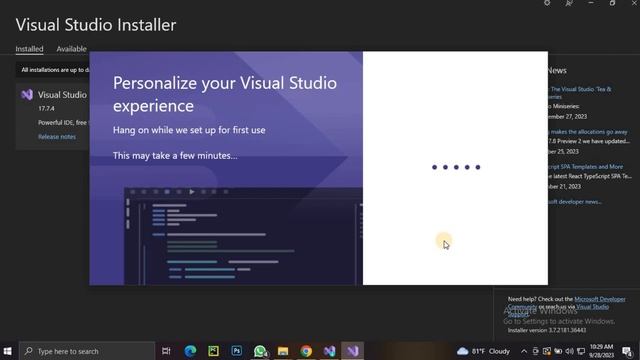Viewport: 640px width, 360px height.
Task: Maximize the Visual Studio Installer window
Action: pos(612,3)
